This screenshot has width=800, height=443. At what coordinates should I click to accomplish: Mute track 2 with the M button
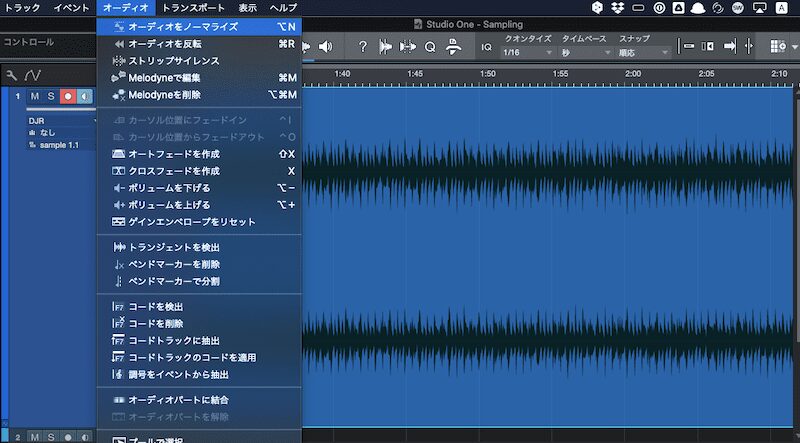(35, 437)
